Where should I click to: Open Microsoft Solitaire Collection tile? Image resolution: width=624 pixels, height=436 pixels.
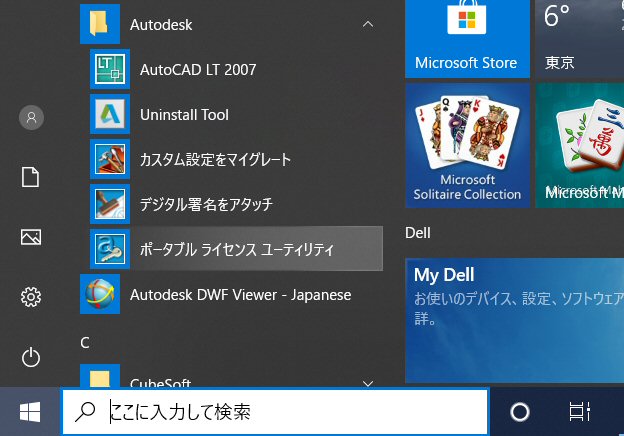(x=468, y=145)
